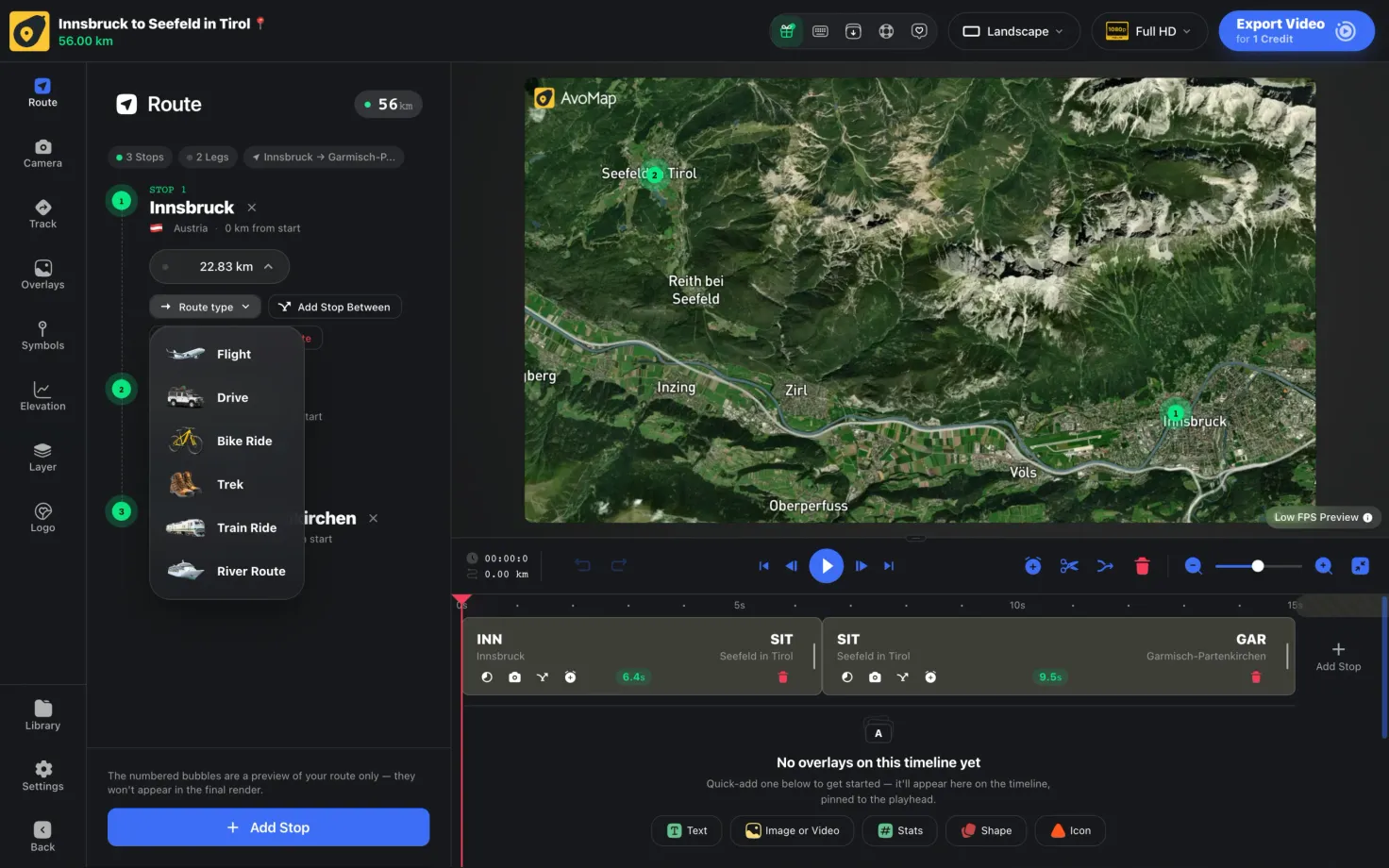Choose Train Ride from the route type menu
Viewport: 1389px width, 868px height.
tap(226, 528)
